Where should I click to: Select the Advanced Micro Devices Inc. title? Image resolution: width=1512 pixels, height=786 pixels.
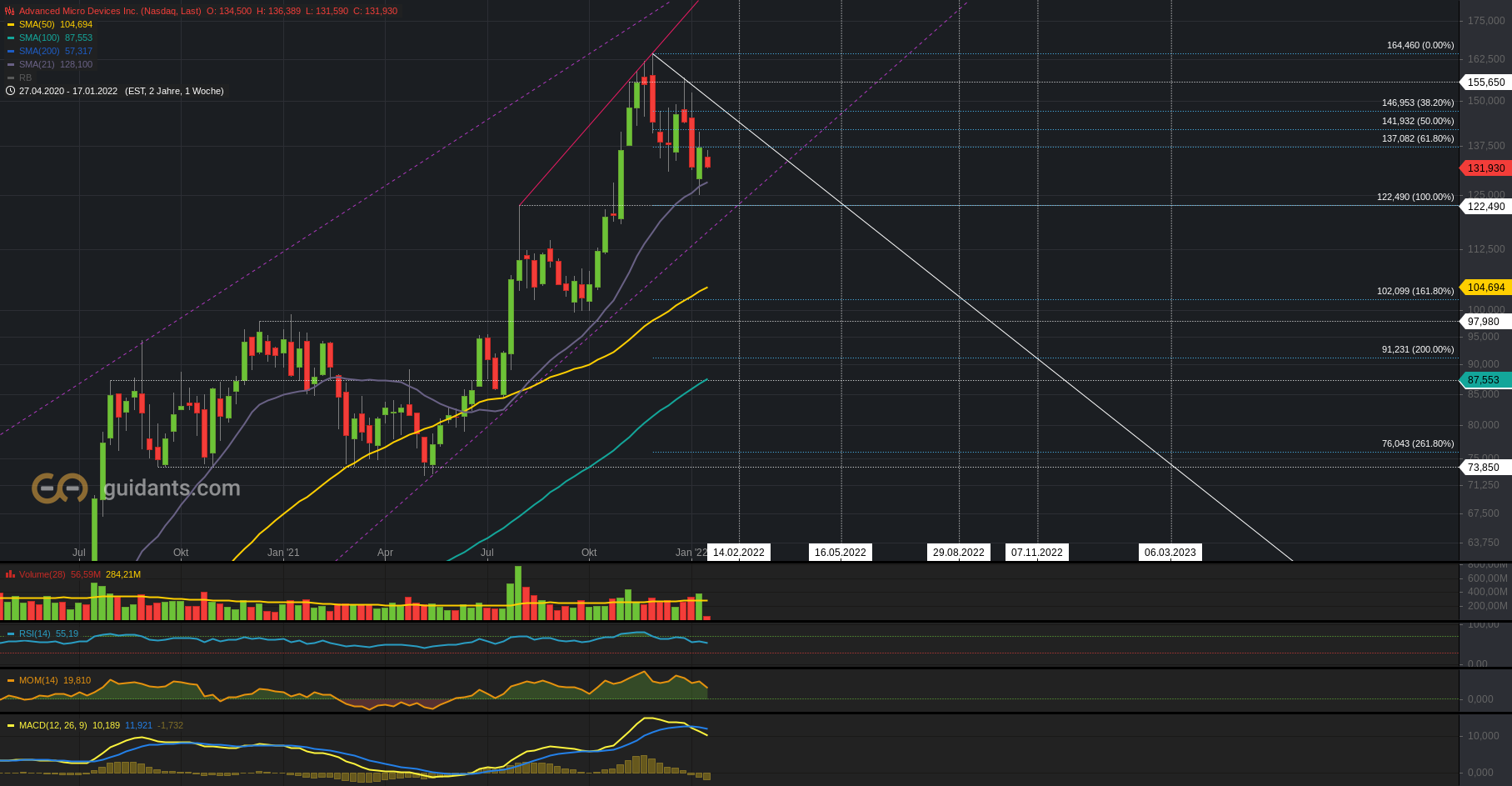[110, 11]
